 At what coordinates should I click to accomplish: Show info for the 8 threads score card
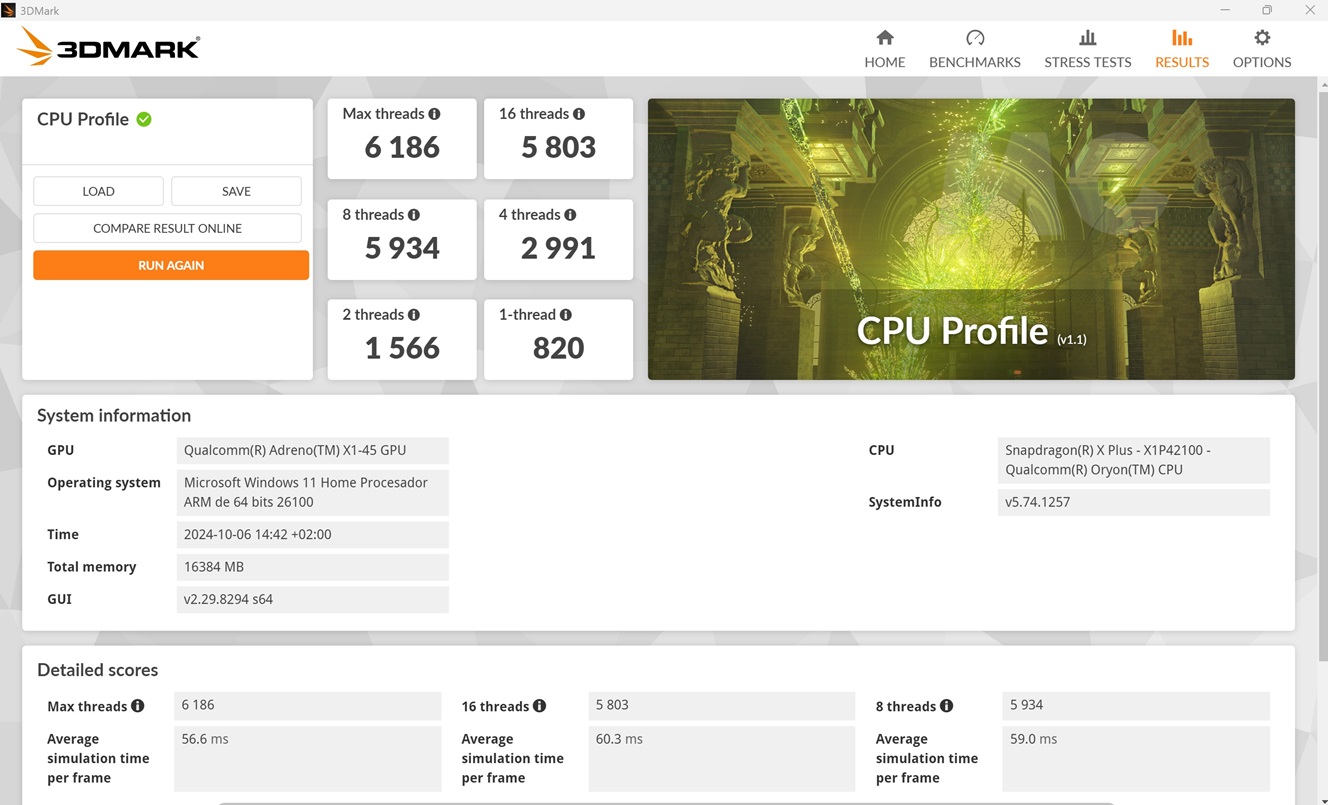414,215
